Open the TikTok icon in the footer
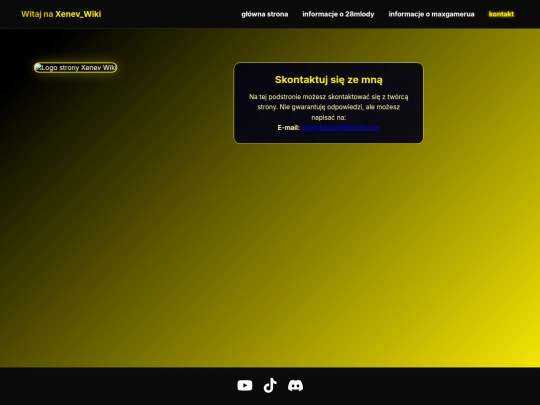The image size is (540, 405). [270, 385]
